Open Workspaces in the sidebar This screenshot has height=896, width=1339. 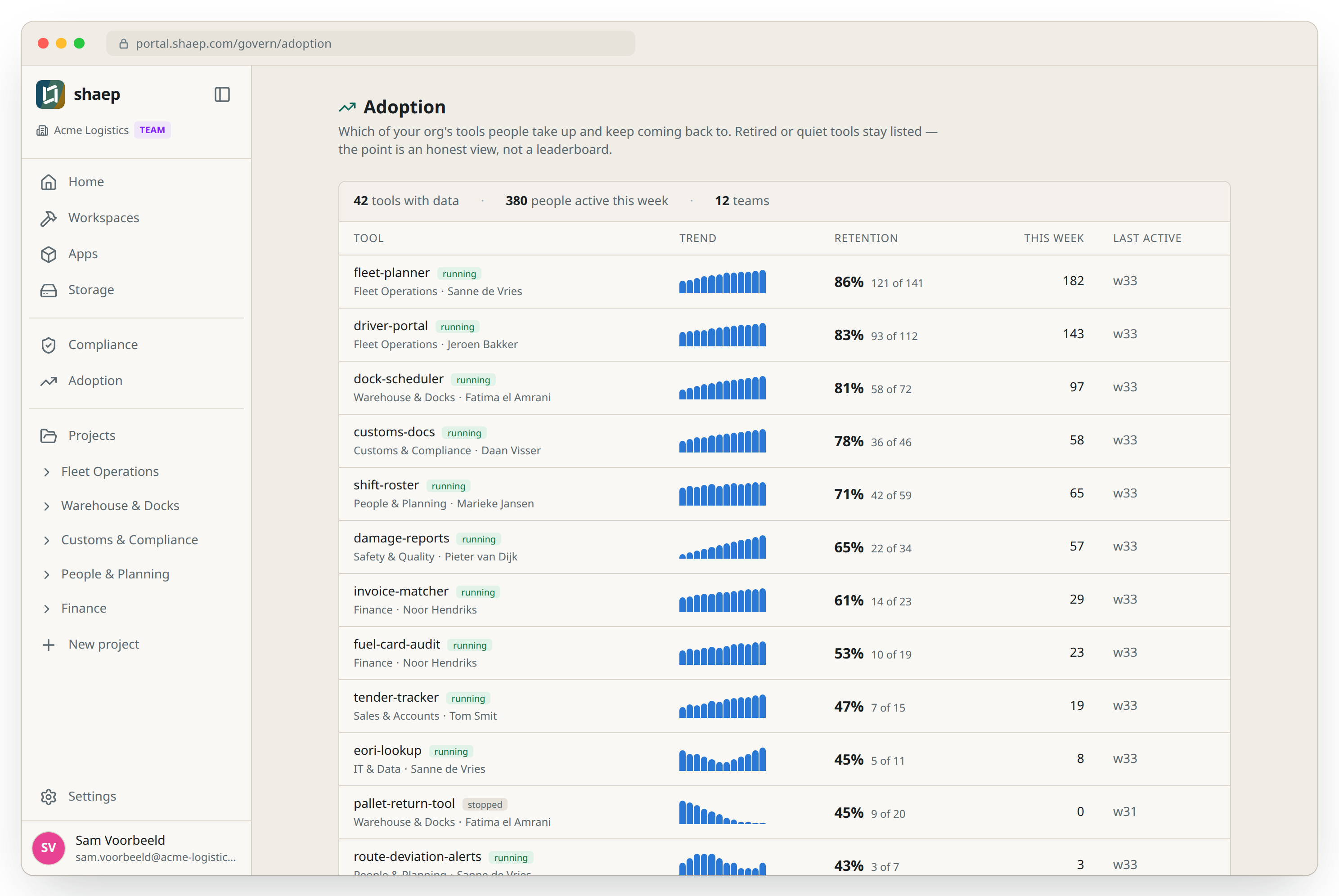(x=137, y=218)
